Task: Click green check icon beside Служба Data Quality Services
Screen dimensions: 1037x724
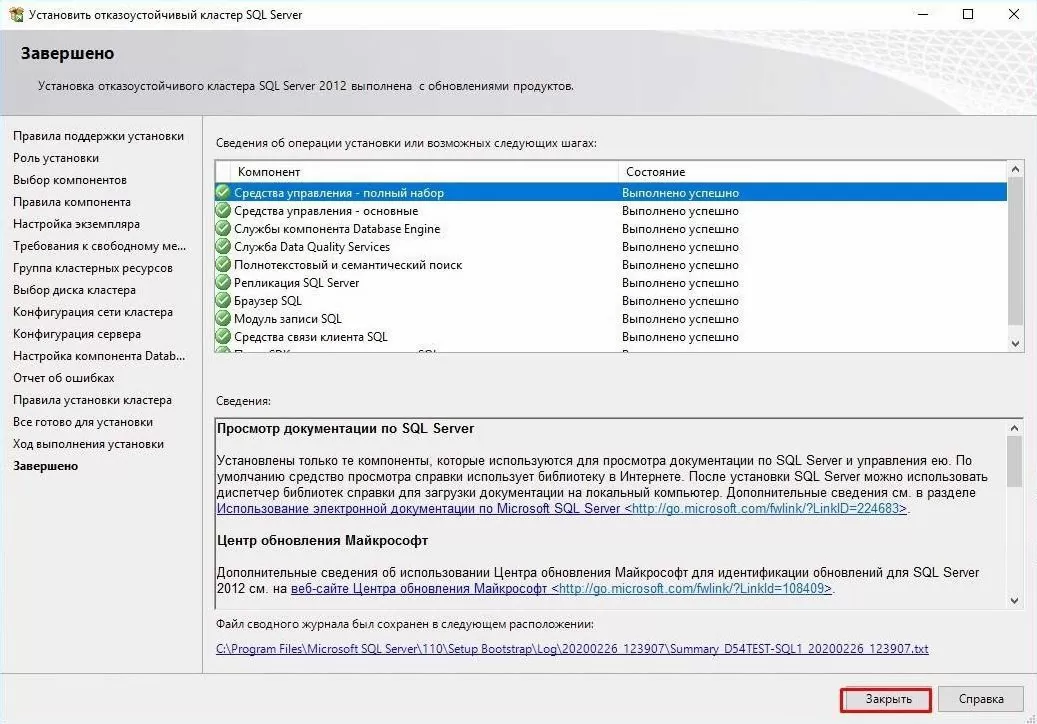Action: click(x=224, y=246)
